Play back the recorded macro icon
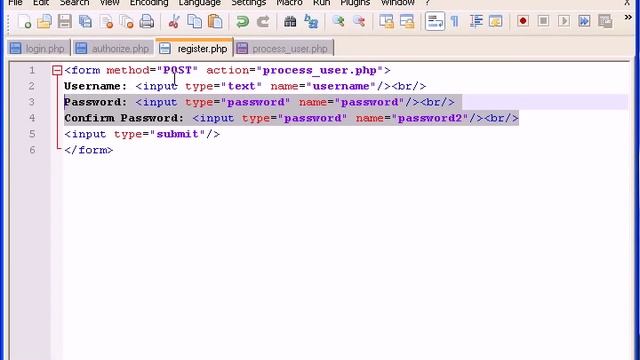This screenshot has width=640, height=360. 564,21
